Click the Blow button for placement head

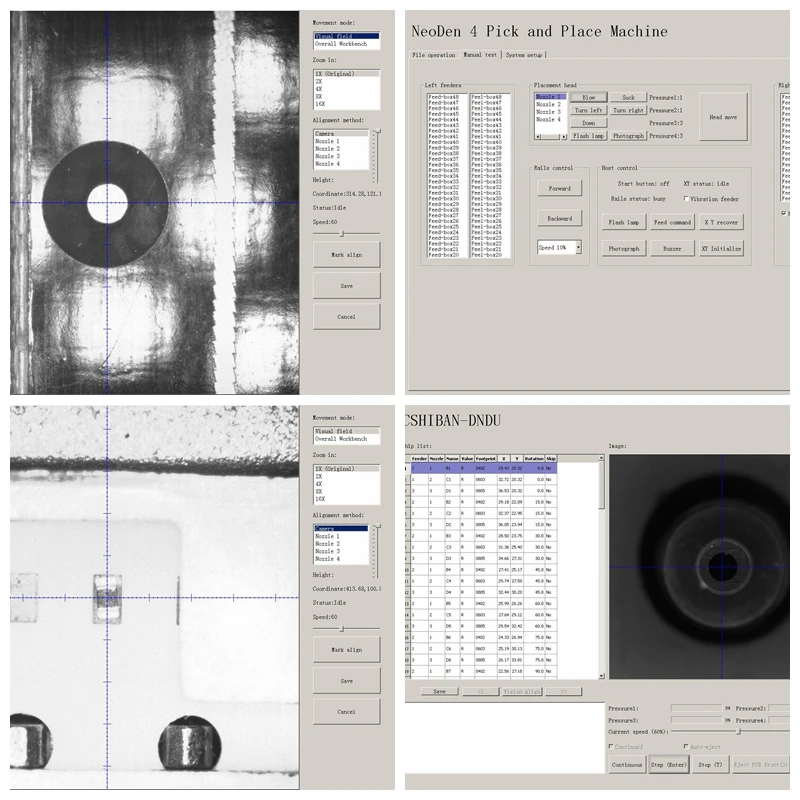click(x=588, y=97)
